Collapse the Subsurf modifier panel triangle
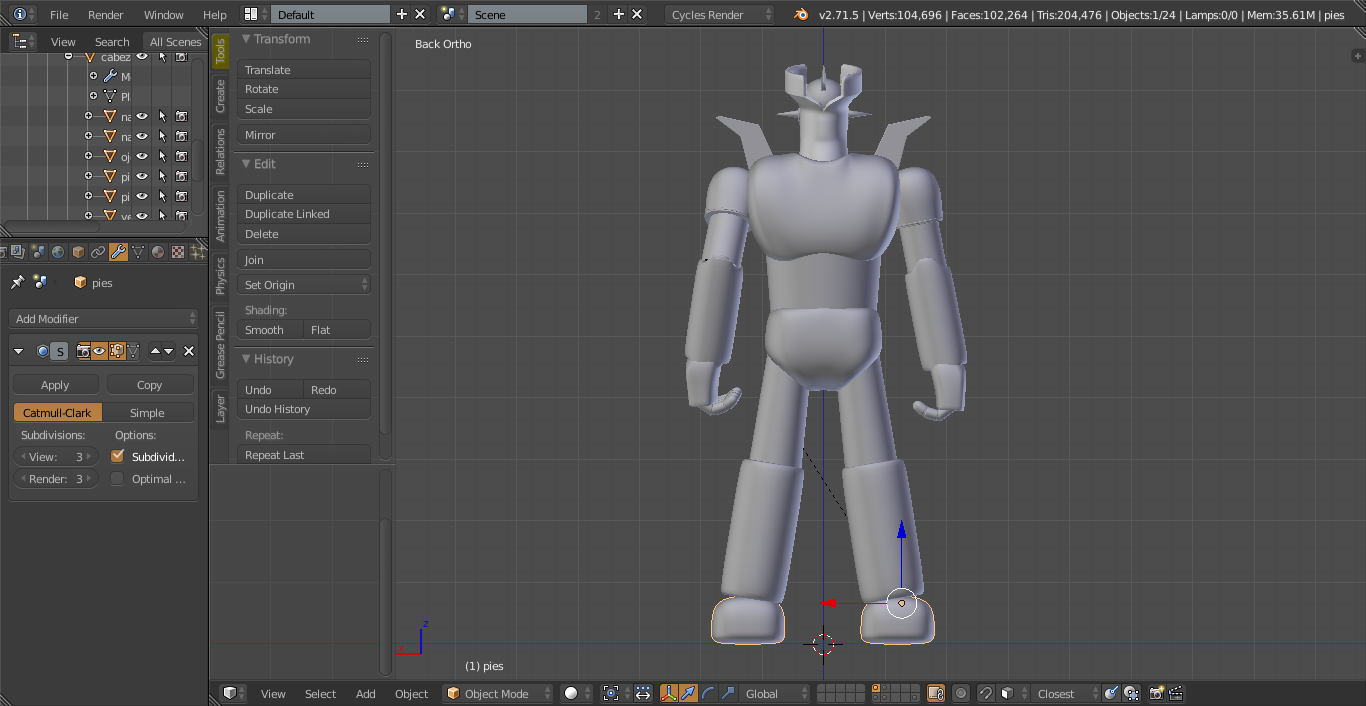Screen dimensions: 1366x706 tap(18, 351)
